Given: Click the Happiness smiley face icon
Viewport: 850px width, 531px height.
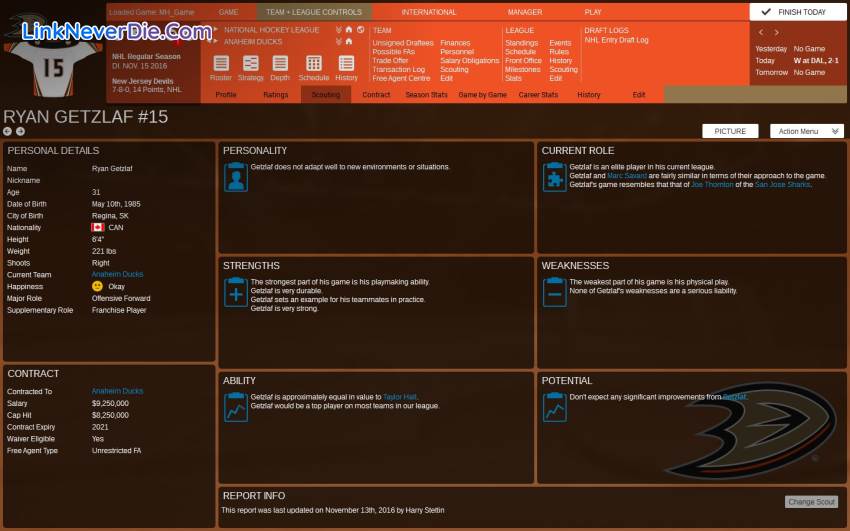Looking at the screenshot, I should click(x=97, y=286).
